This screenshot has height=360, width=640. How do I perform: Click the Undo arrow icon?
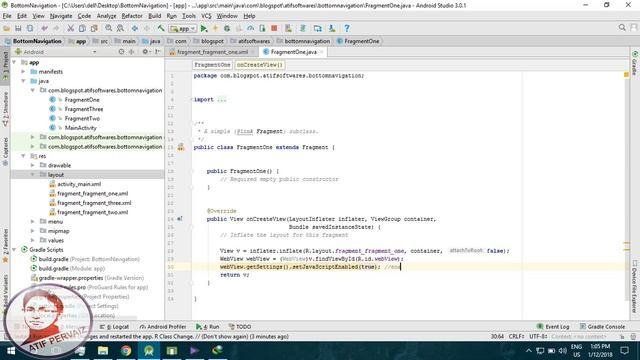(44, 28)
